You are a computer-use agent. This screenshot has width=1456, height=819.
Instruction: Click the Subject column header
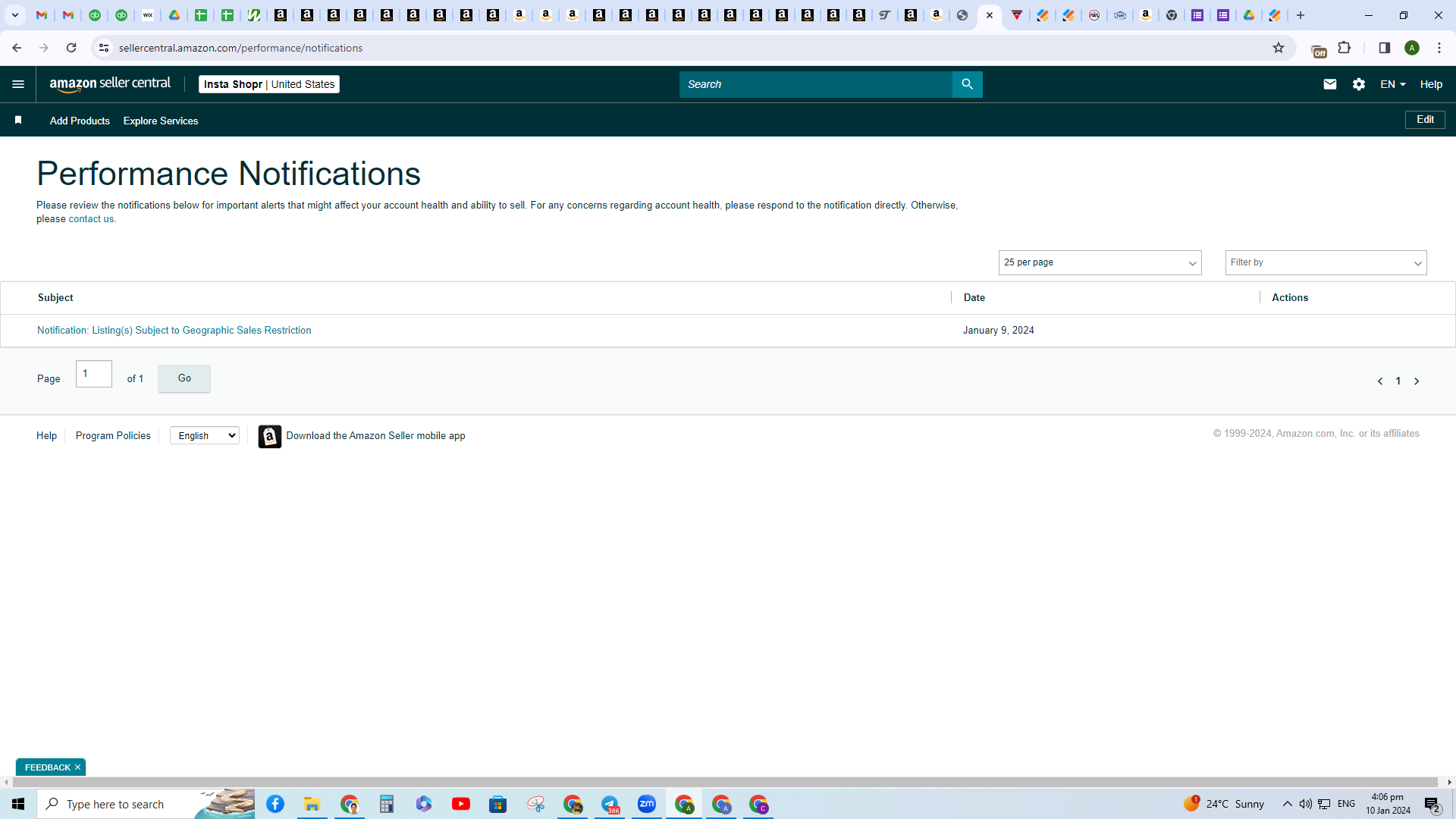pyautogui.click(x=55, y=297)
